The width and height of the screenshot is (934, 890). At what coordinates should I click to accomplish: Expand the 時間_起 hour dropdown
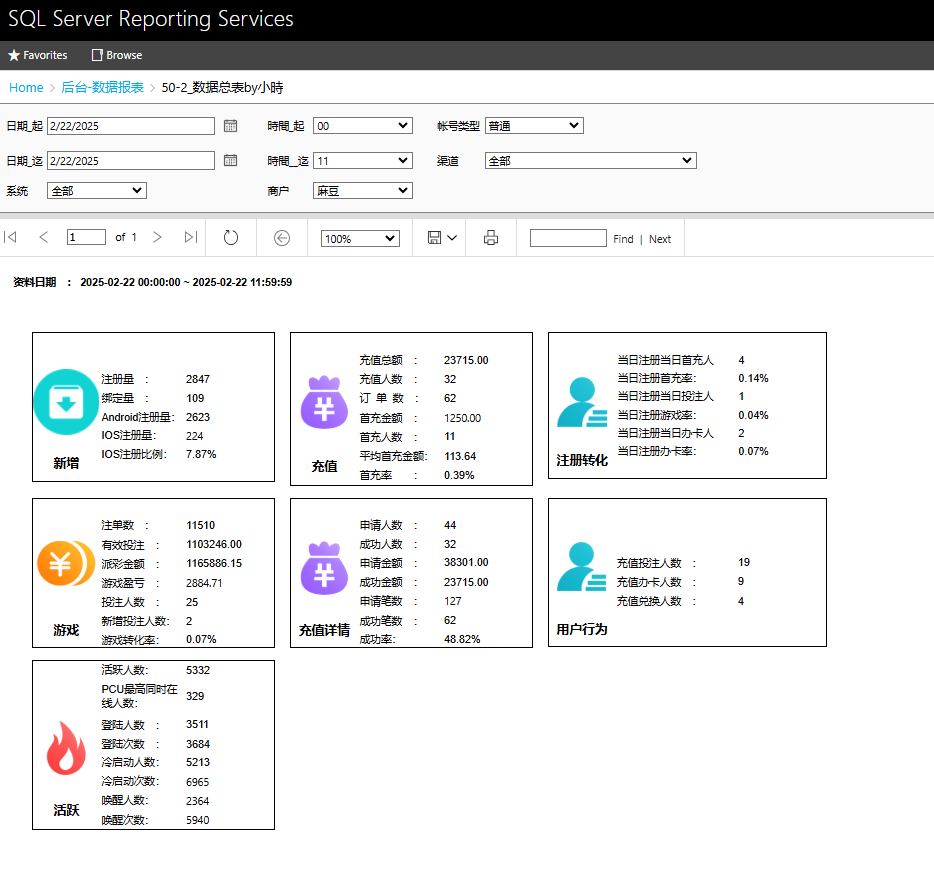(363, 126)
